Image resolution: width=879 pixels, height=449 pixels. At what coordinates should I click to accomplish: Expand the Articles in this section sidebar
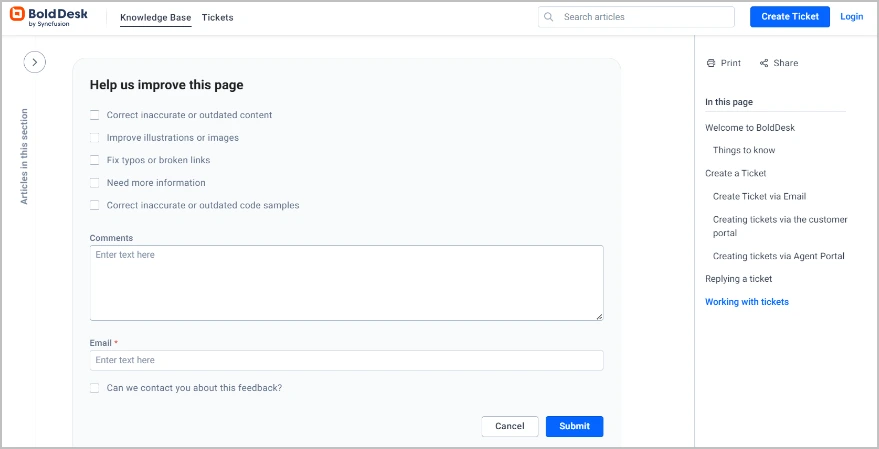[35, 62]
